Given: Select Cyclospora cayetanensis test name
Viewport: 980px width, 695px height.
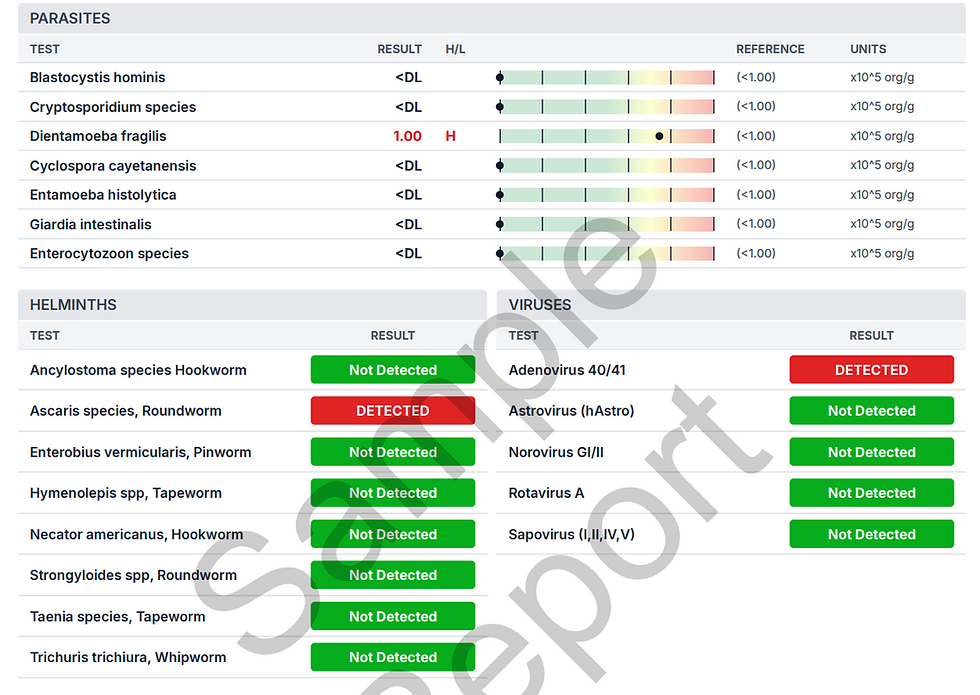Looking at the screenshot, I should tap(113, 166).
